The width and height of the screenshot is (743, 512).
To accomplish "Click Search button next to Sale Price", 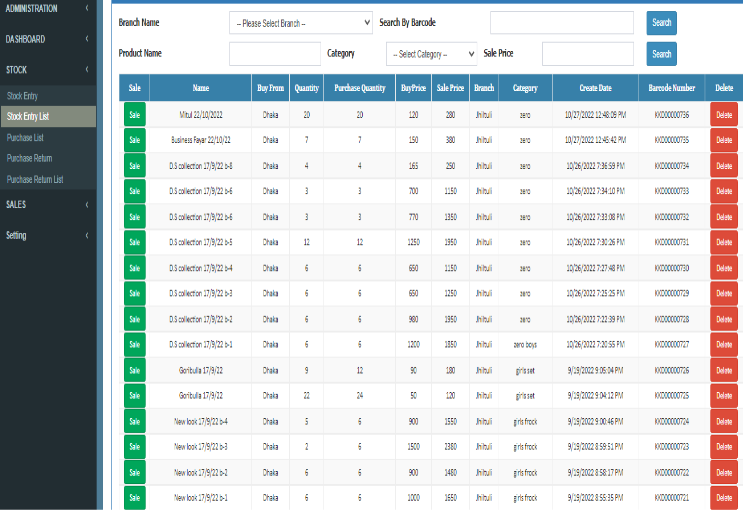I will point(661,54).
